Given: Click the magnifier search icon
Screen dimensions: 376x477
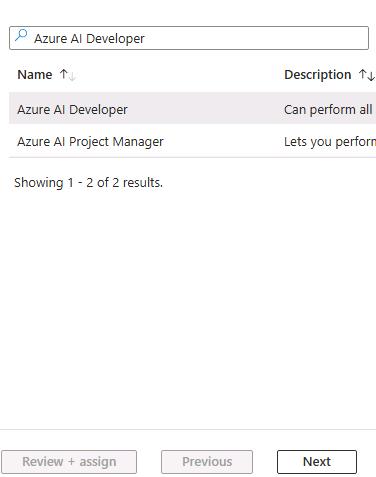Looking at the screenshot, I should click(x=21, y=35).
